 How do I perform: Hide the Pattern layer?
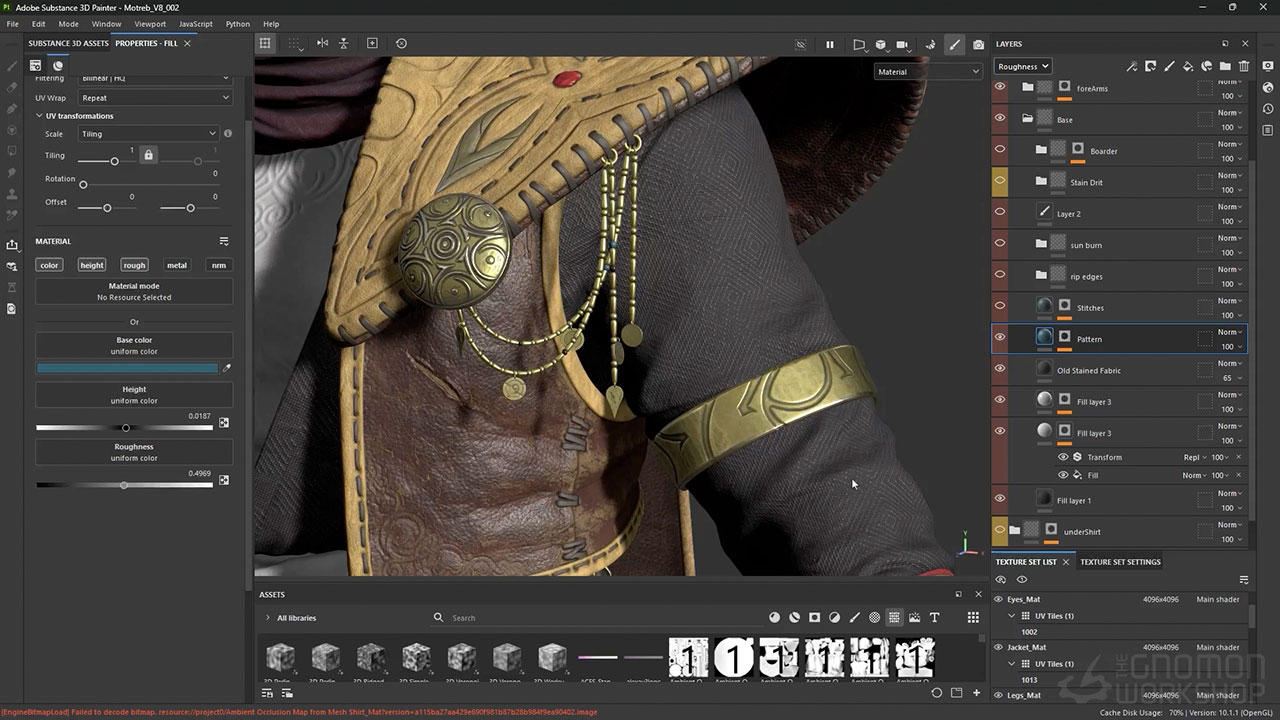click(999, 338)
